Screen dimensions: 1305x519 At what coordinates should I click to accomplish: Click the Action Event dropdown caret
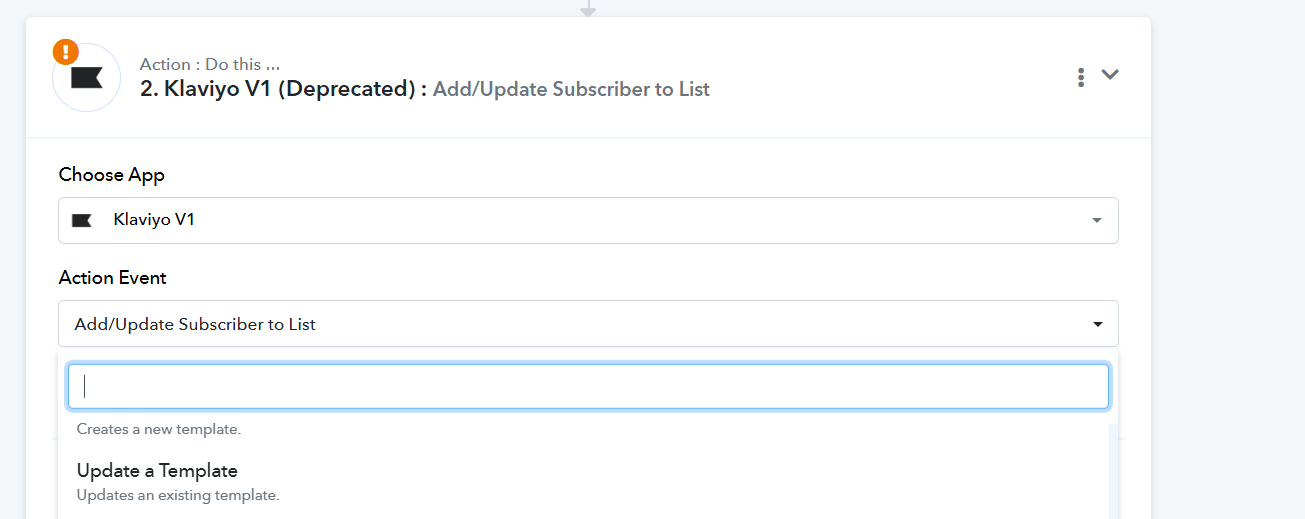pyautogui.click(x=1097, y=324)
